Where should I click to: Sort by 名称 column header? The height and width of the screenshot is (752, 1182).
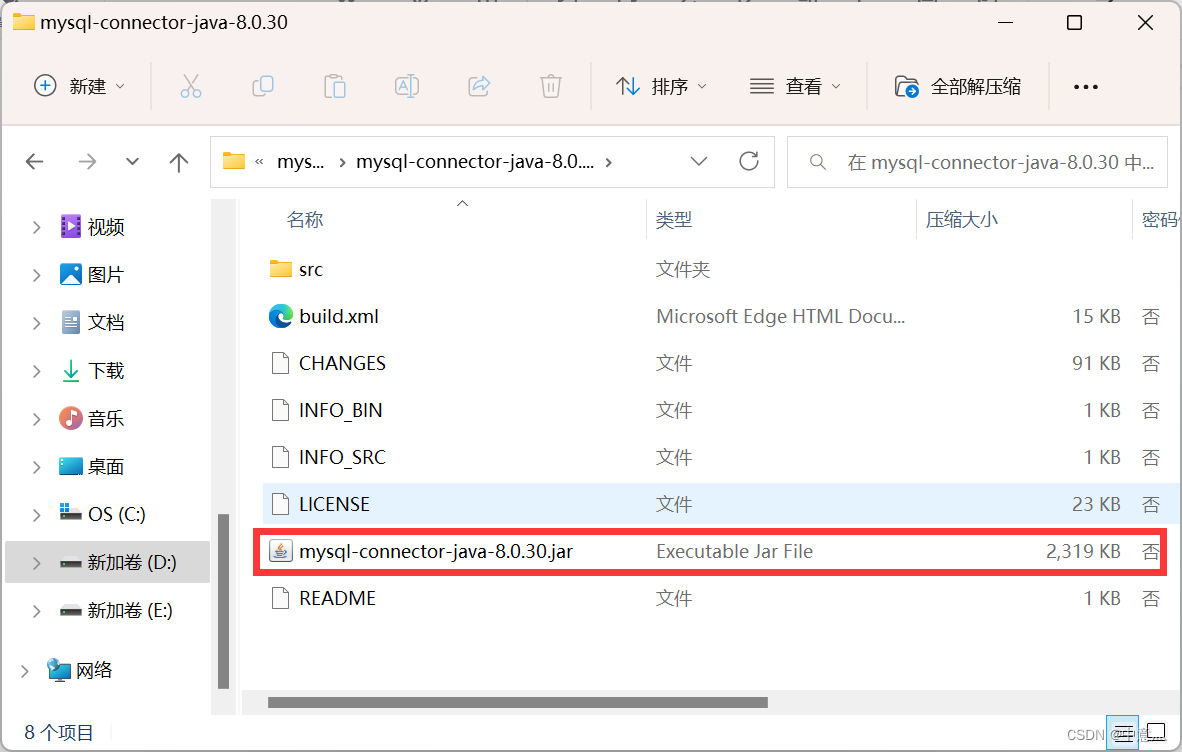click(x=305, y=220)
